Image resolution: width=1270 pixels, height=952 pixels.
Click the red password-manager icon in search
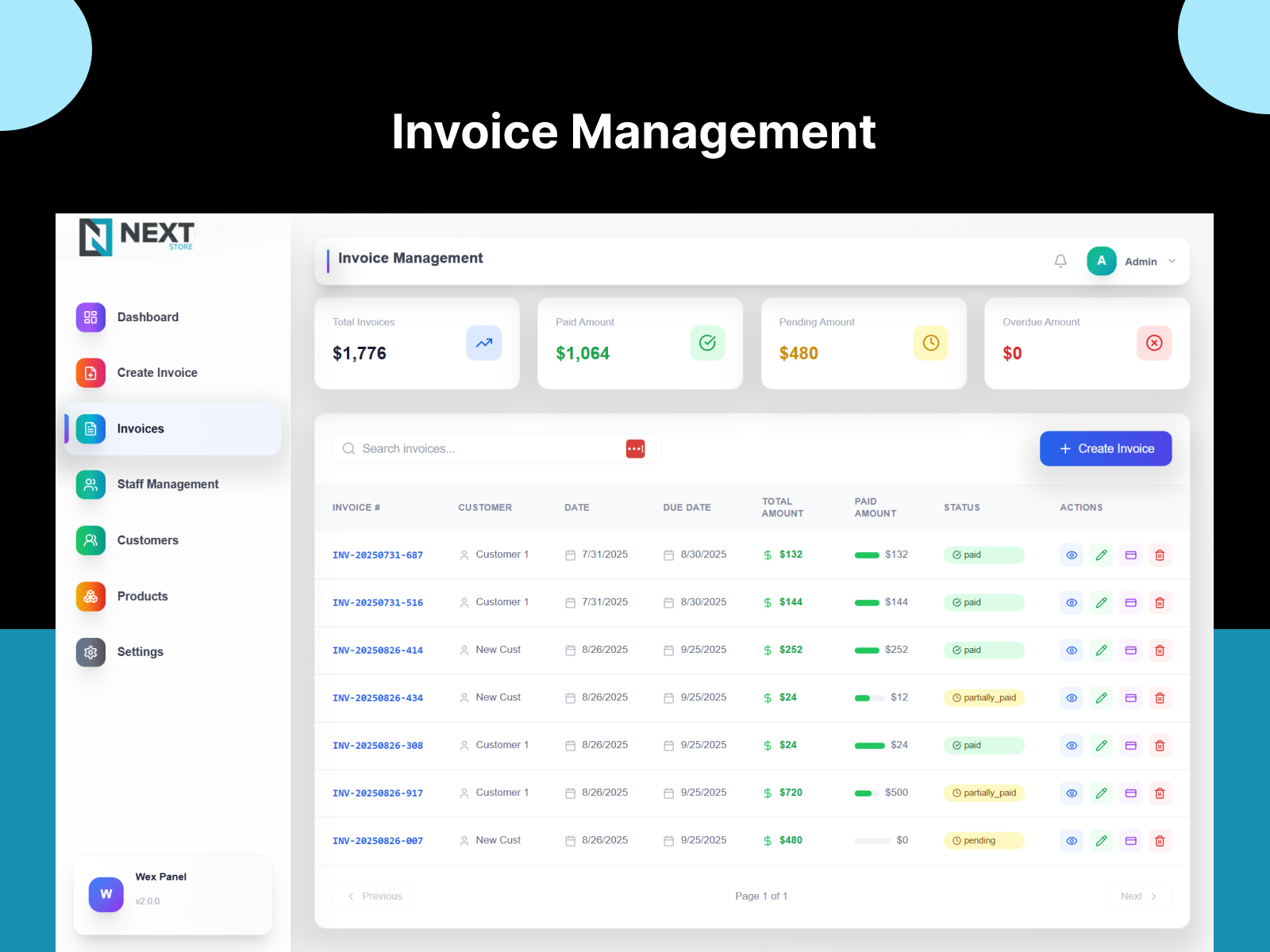click(635, 449)
